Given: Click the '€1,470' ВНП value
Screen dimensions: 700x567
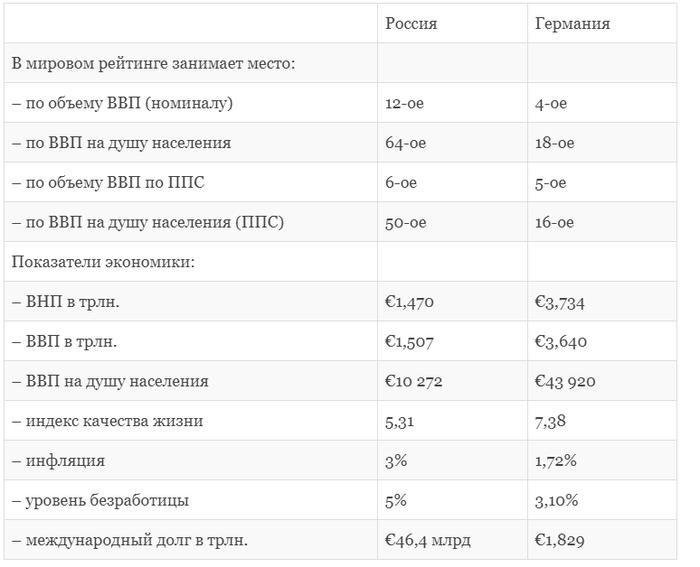Looking at the screenshot, I should [x=410, y=302].
